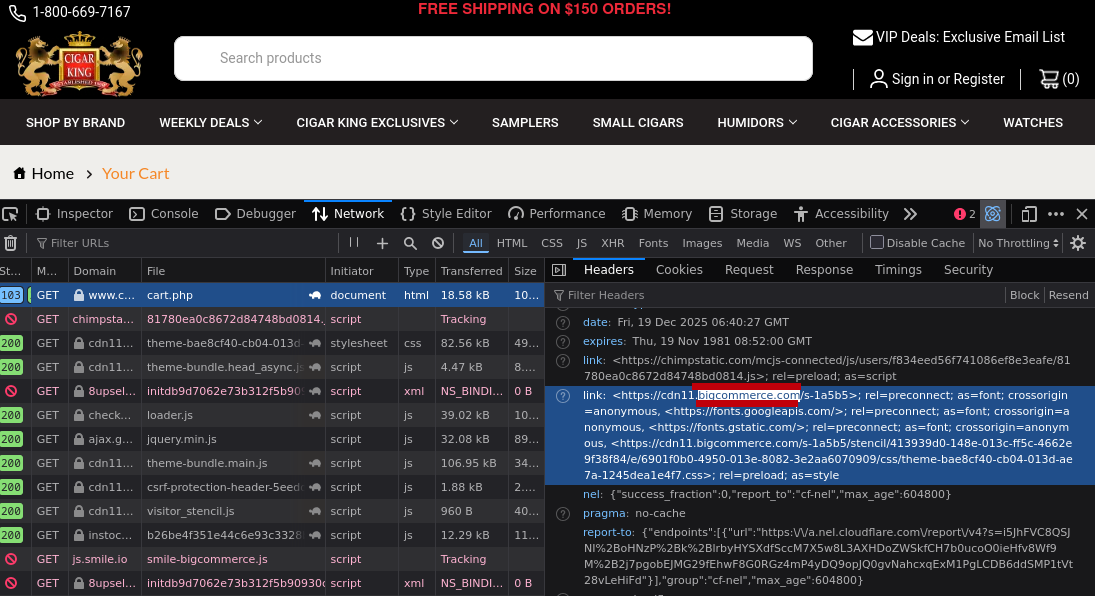
Task: Toggle responsive design mode icon
Action: (x=1029, y=214)
